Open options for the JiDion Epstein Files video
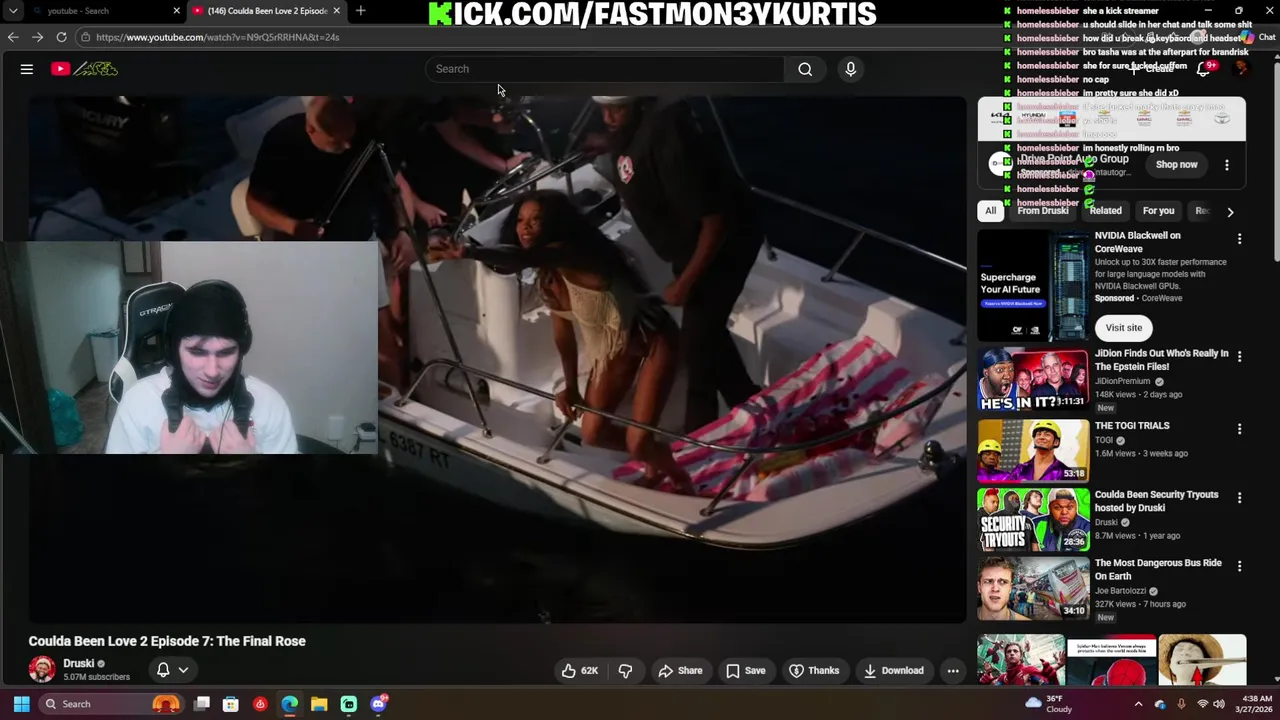Viewport: 1280px width, 720px height. click(1239, 357)
